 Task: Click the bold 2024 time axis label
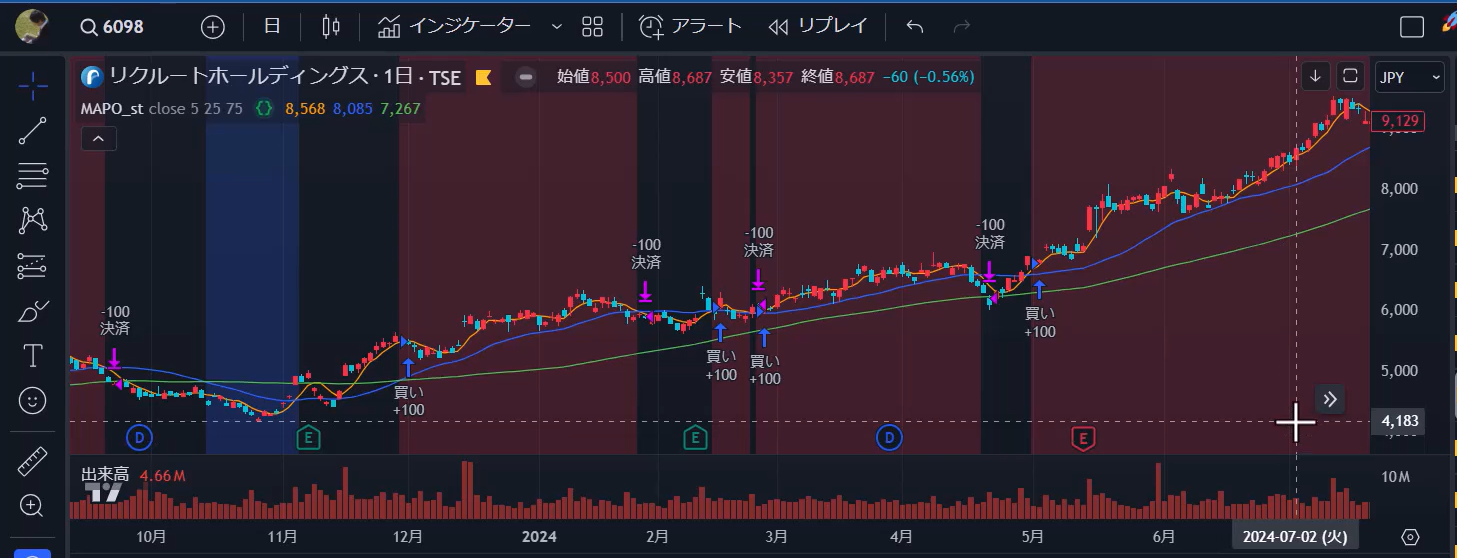[x=538, y=537]
